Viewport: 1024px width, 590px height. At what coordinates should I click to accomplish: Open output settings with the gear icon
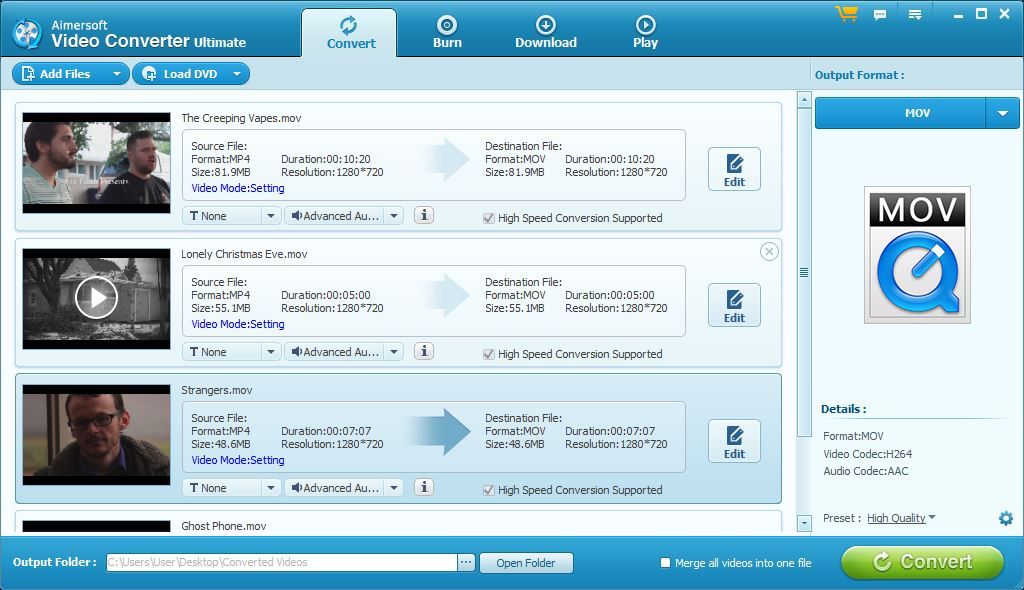[x=1008, y=518]
